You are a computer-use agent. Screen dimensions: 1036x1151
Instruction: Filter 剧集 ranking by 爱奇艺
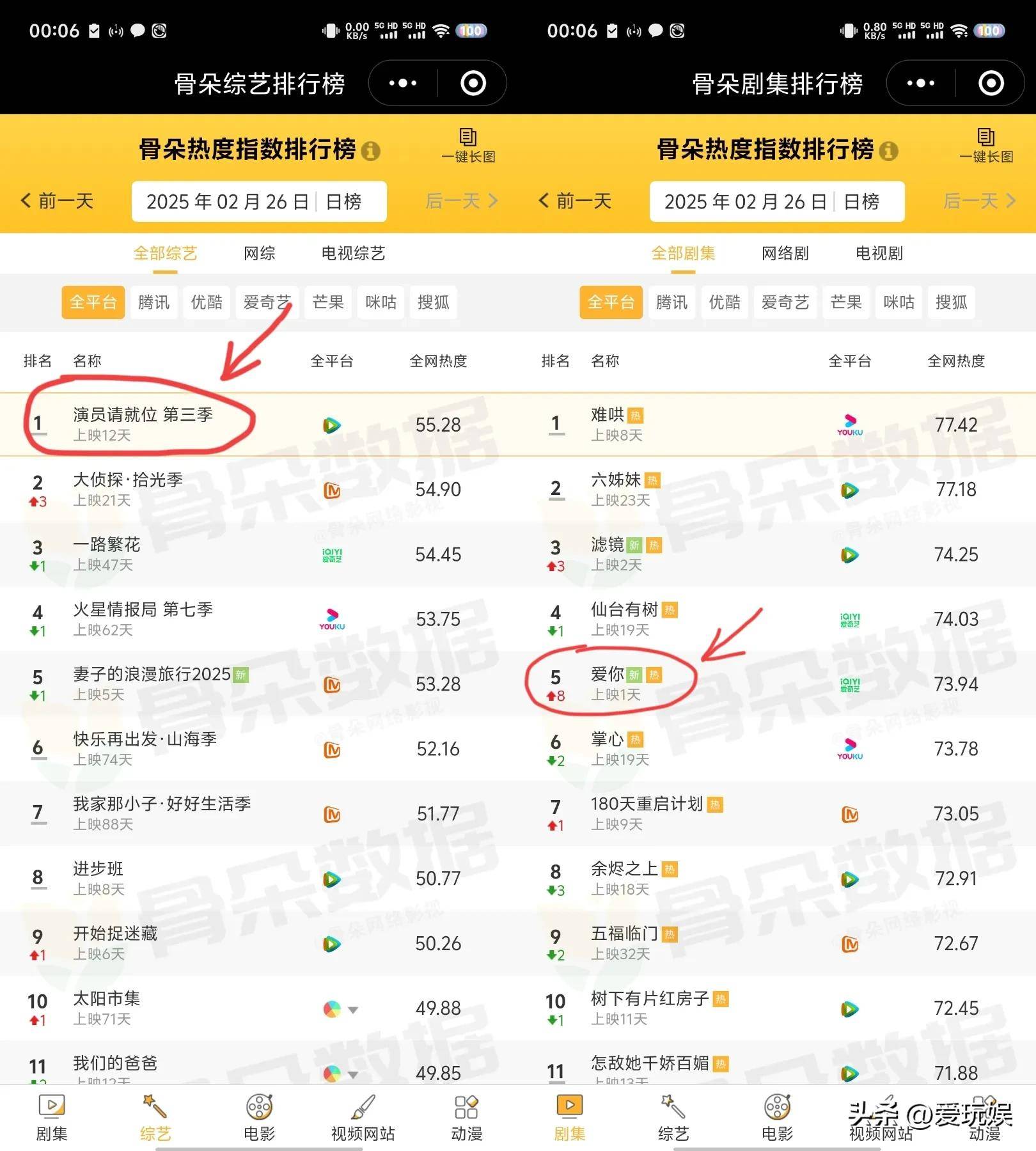(x=785, y=302)
